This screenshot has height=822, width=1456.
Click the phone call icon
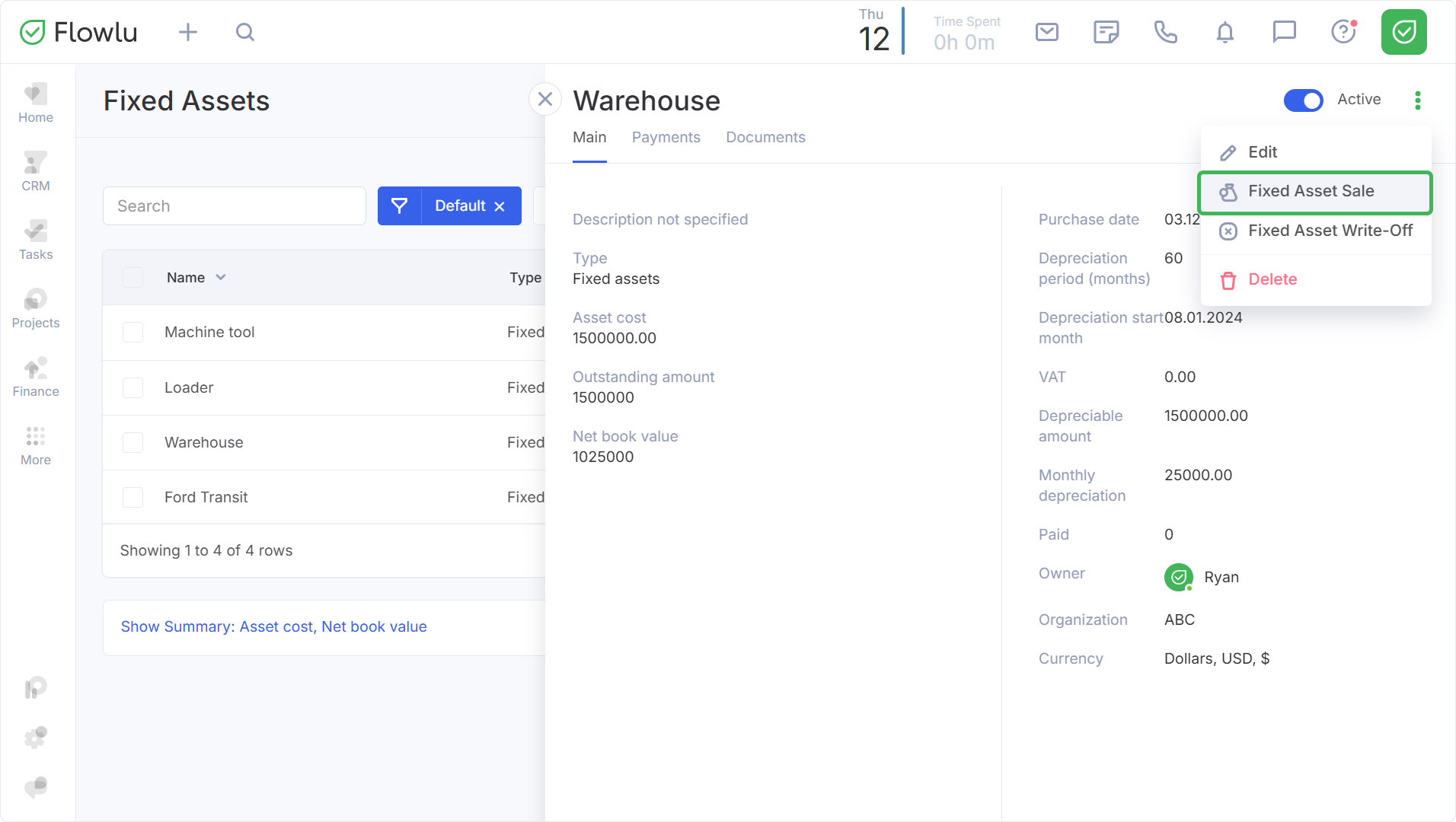[x=1165, y=32]
